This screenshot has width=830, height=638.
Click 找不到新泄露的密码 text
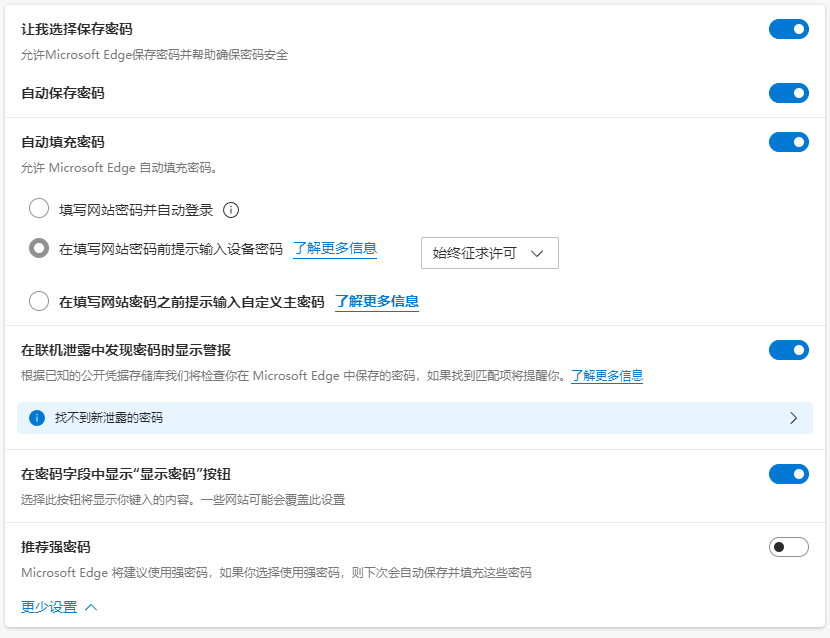109,418
